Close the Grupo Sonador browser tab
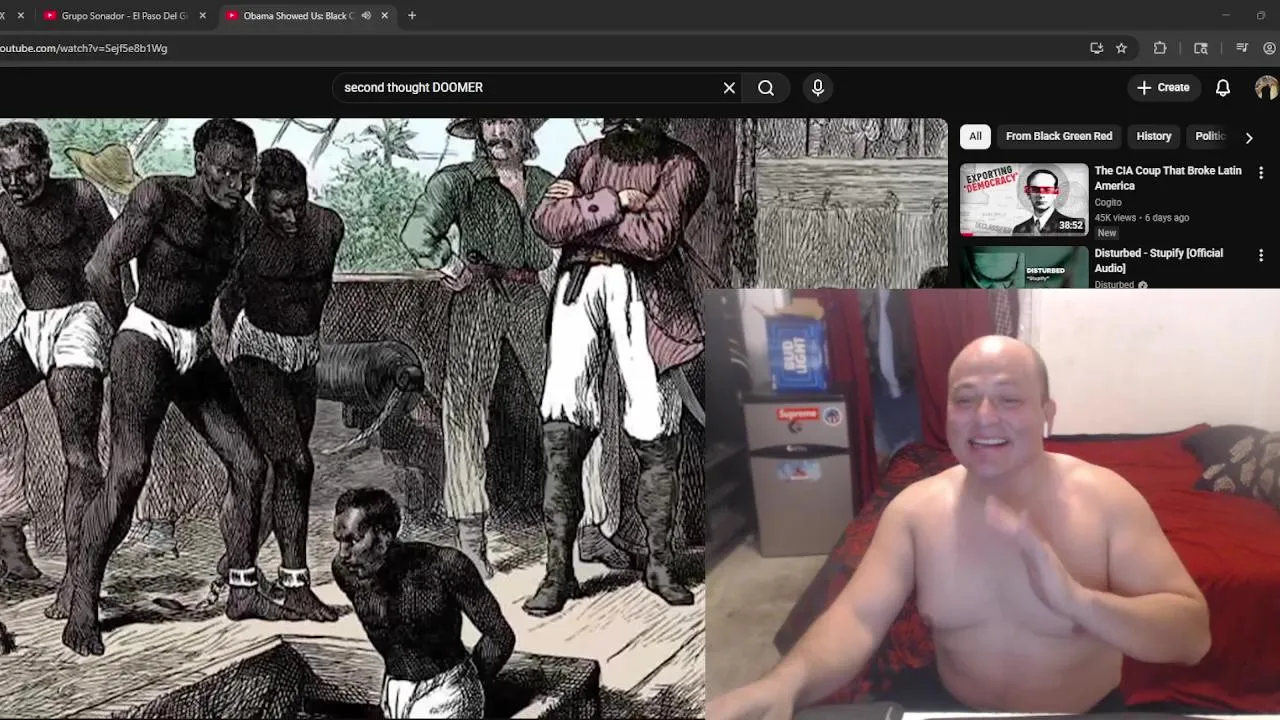 coord(203,16)
